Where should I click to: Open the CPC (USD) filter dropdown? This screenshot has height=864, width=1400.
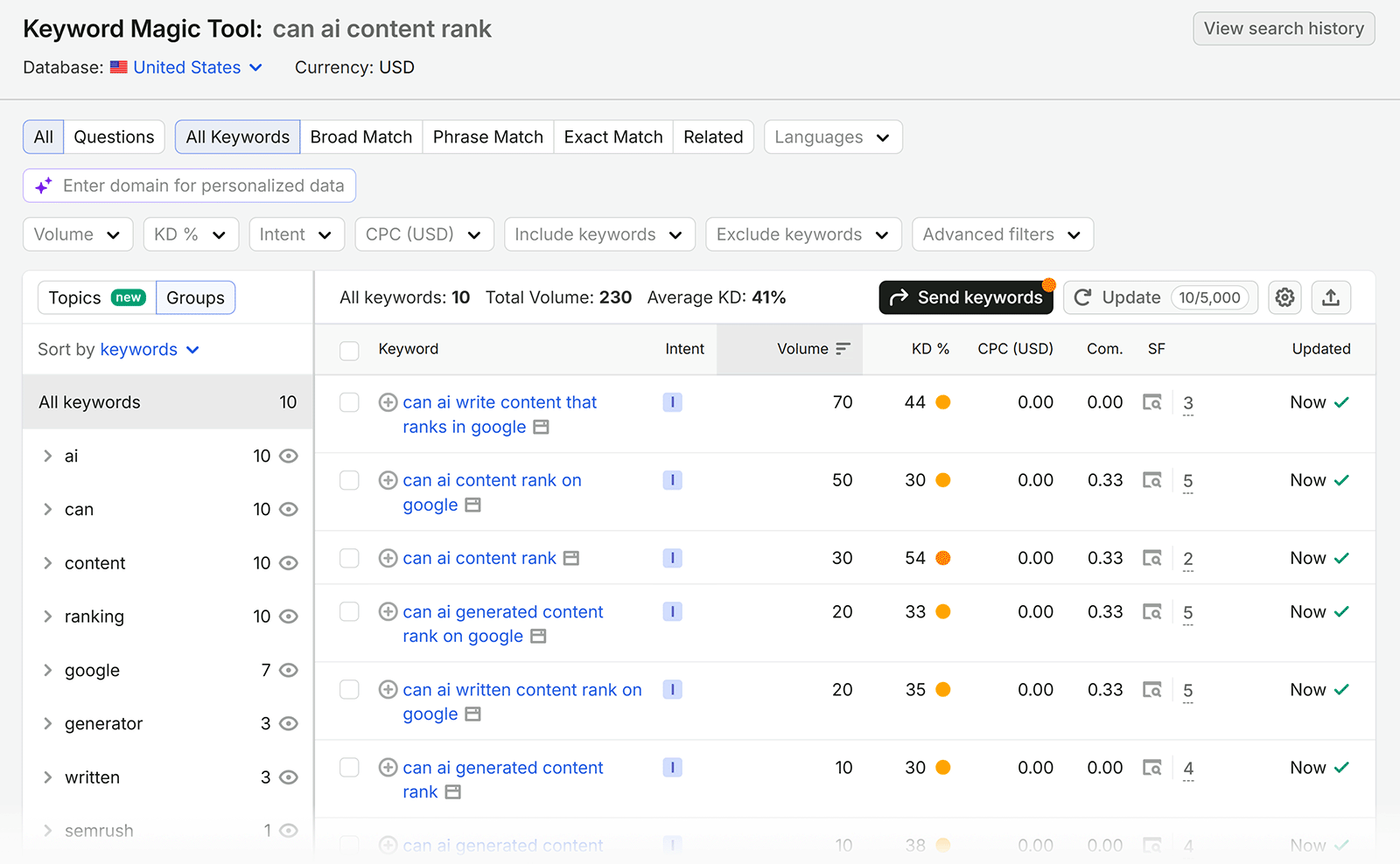pos(424,234)
